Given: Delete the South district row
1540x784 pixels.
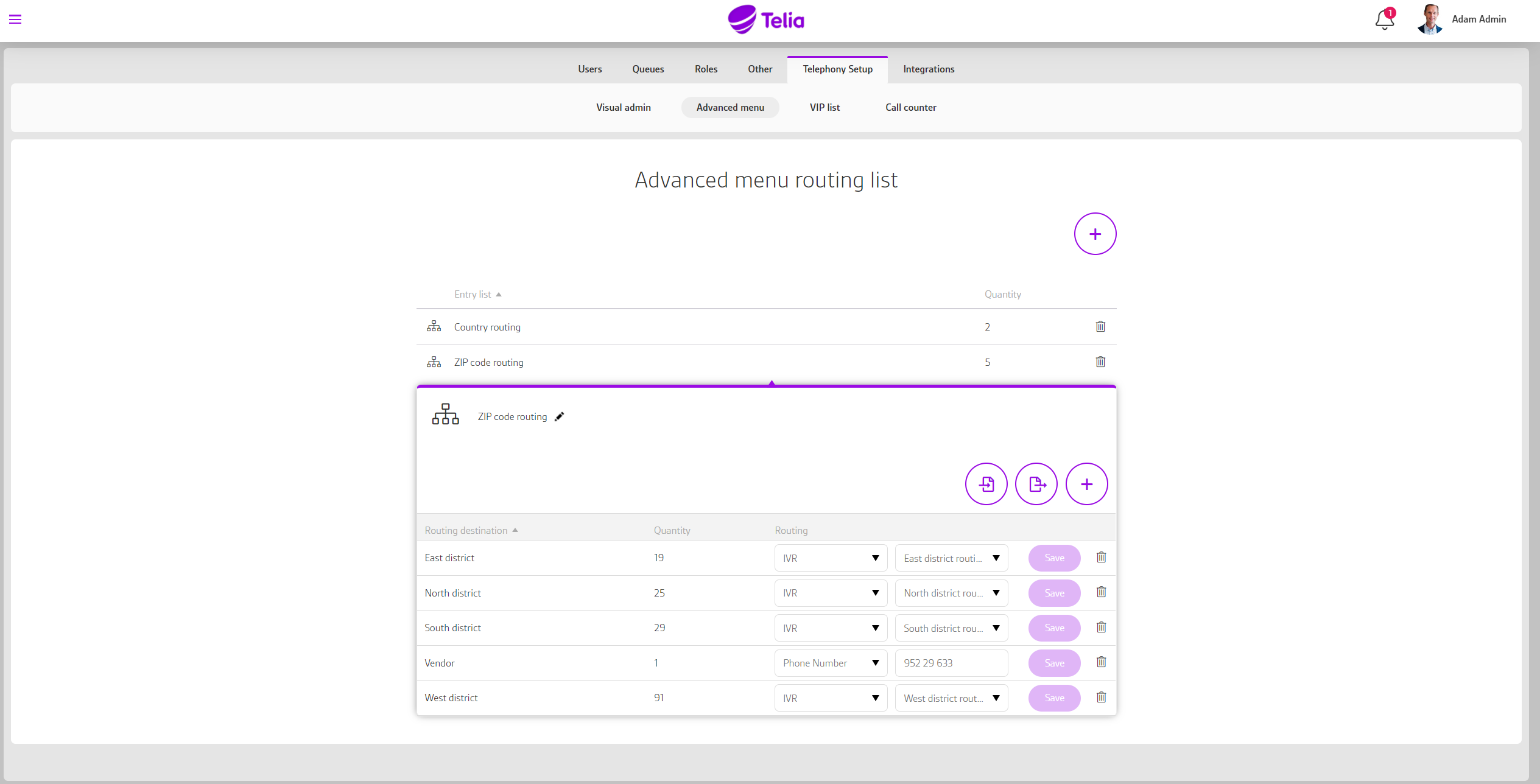Looking at the screenshot, I should 1101,628.
